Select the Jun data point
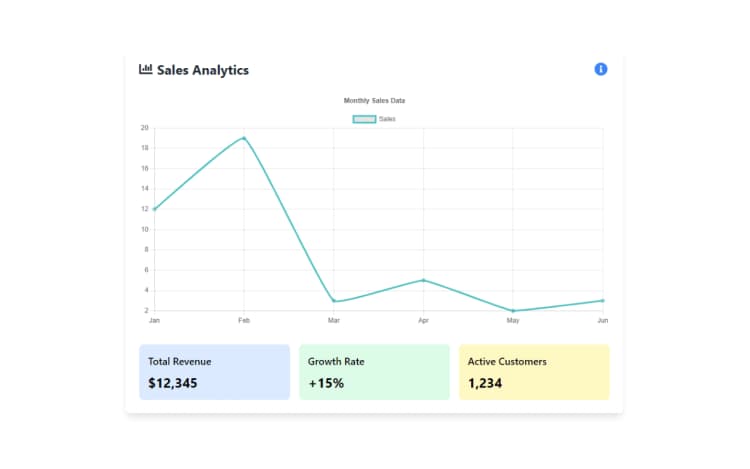 point(603,301)
